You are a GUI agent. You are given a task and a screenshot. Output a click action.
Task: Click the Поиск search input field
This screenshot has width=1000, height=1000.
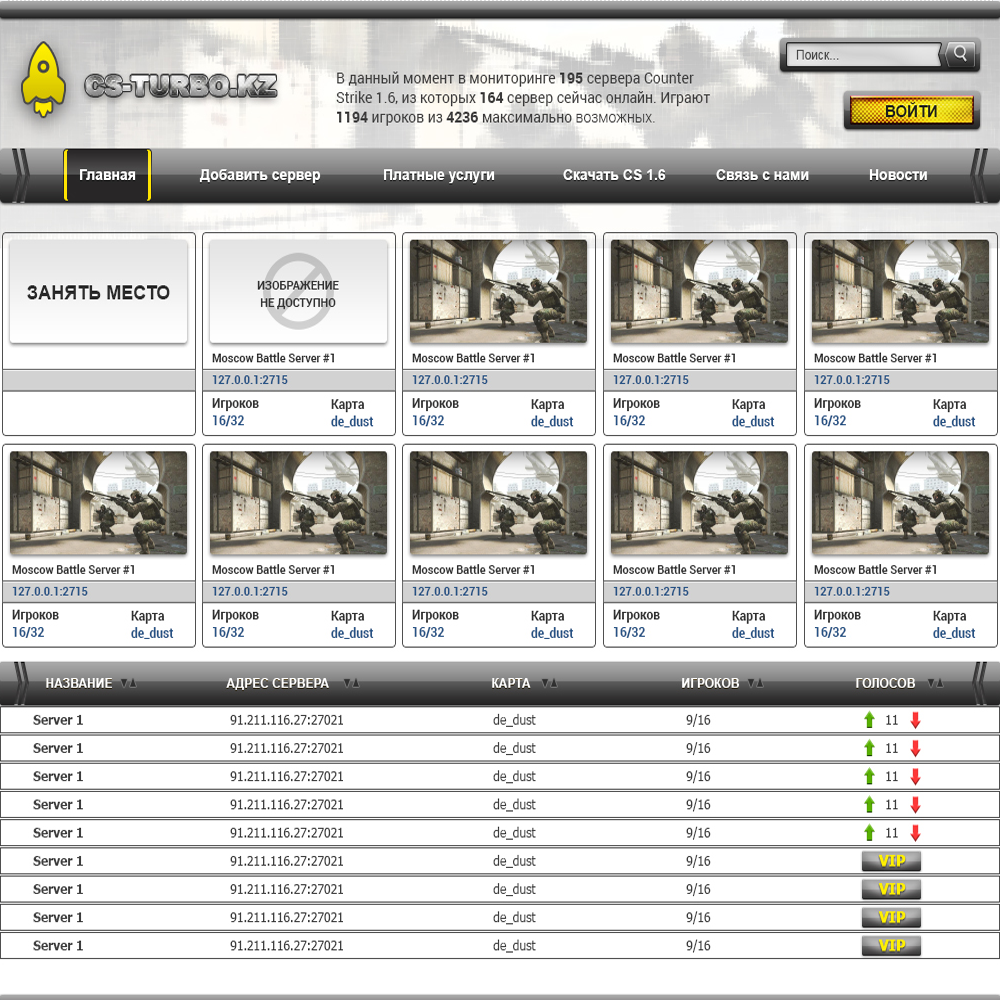point(862,55)
